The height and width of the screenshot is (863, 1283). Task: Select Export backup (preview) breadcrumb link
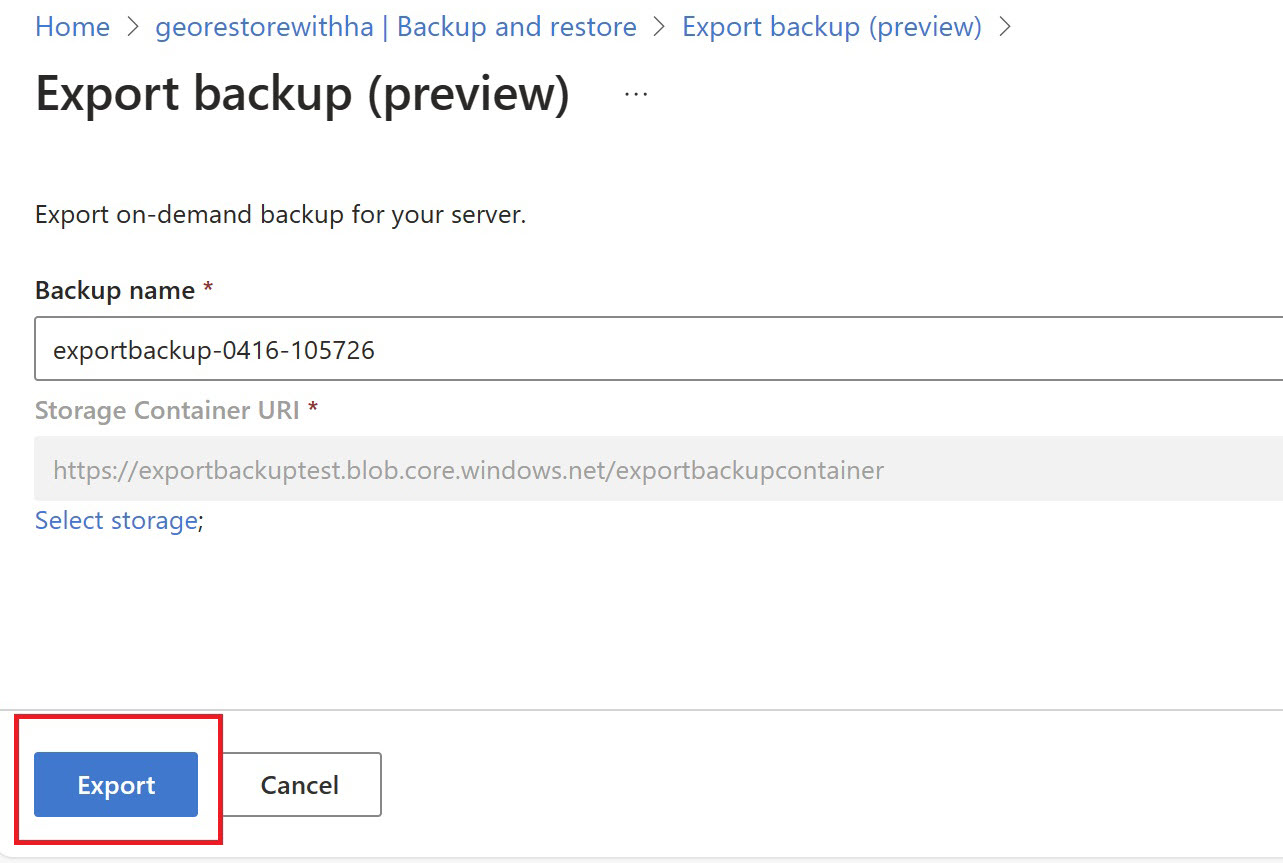tap(831, 27)
